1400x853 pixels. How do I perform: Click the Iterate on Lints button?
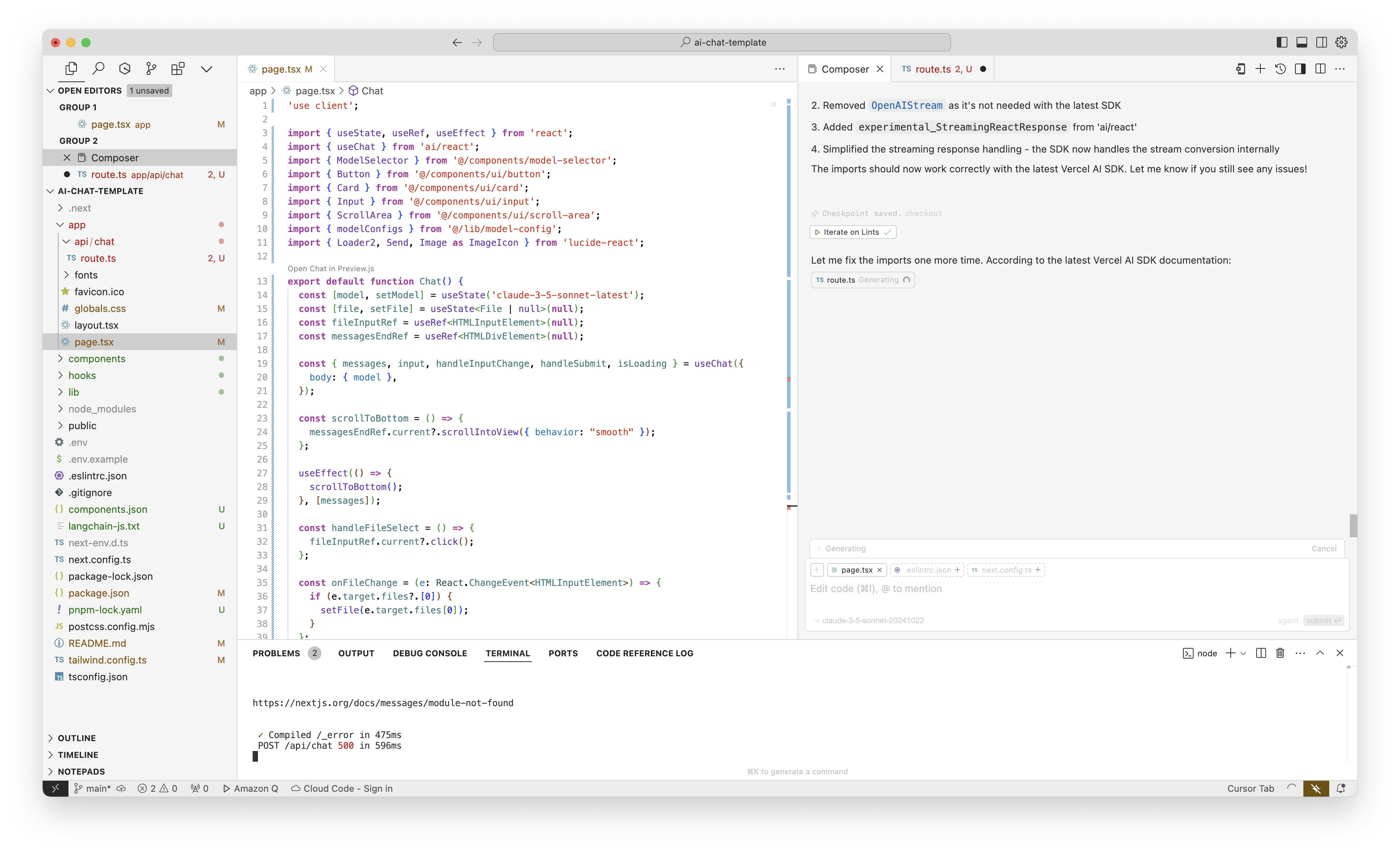pos(852,232)
